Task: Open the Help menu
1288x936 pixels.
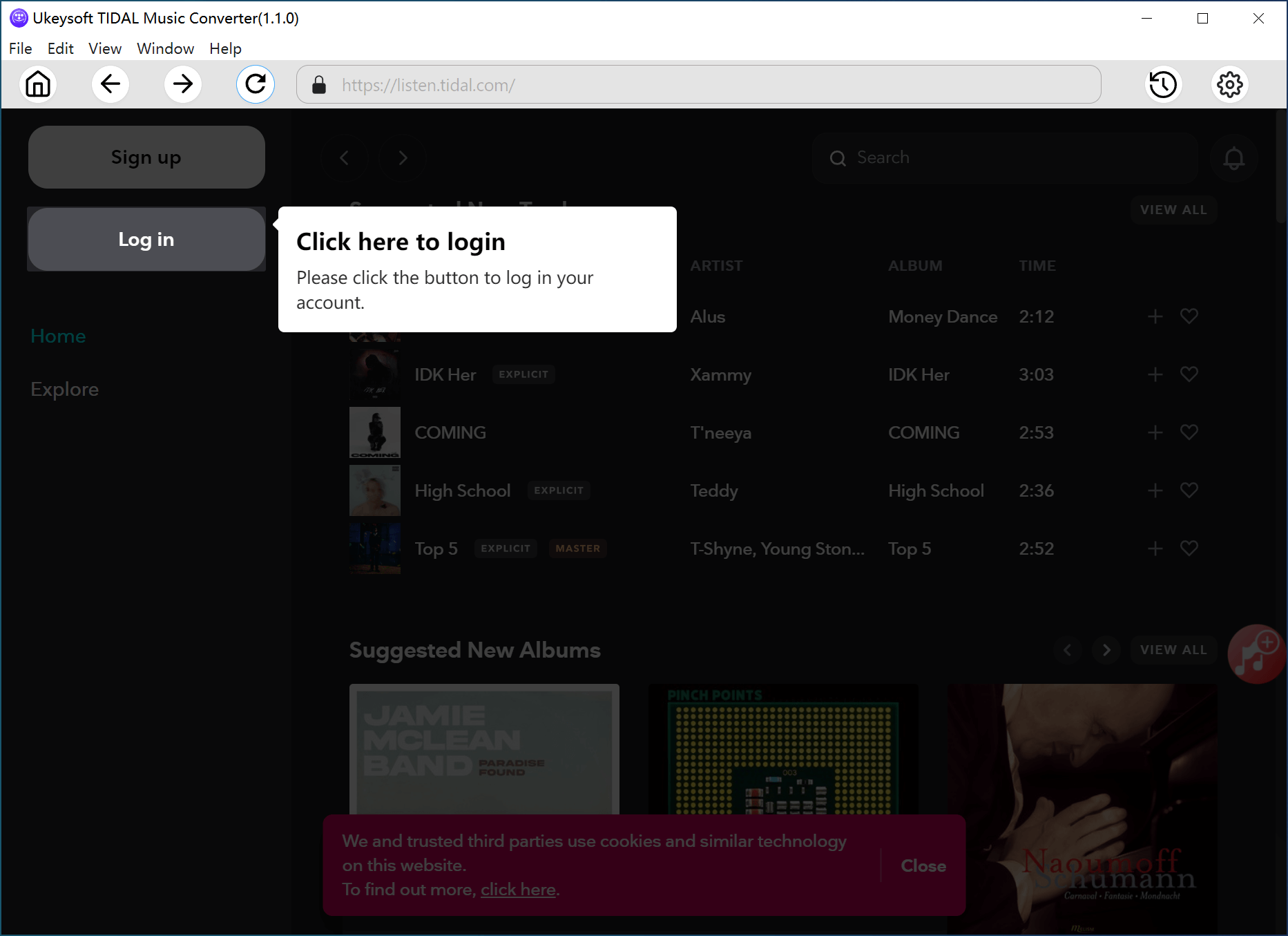Action: click(x=225, y=48)
